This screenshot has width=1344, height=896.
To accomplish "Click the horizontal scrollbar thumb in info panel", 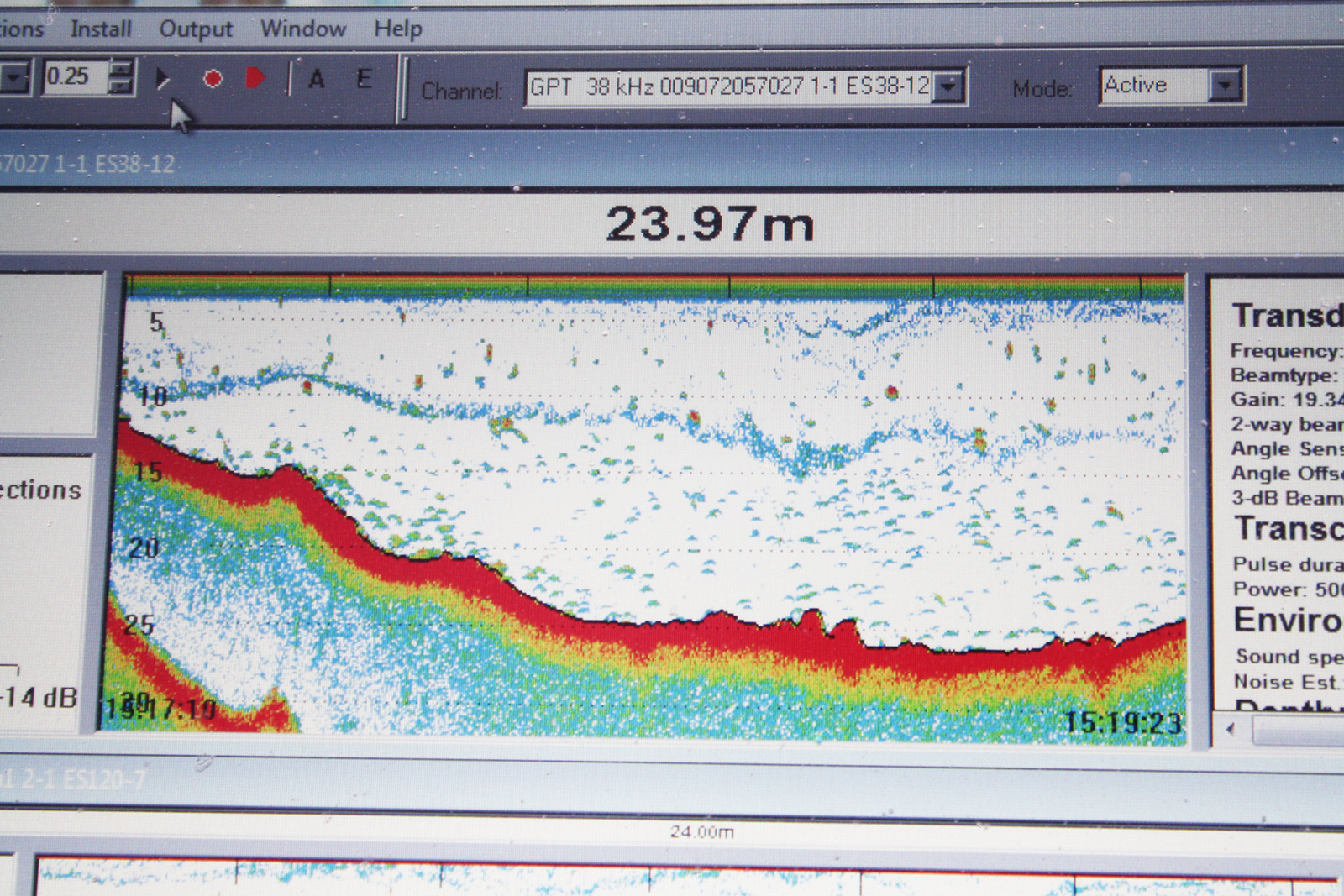I will click(x=1298, y=731).
